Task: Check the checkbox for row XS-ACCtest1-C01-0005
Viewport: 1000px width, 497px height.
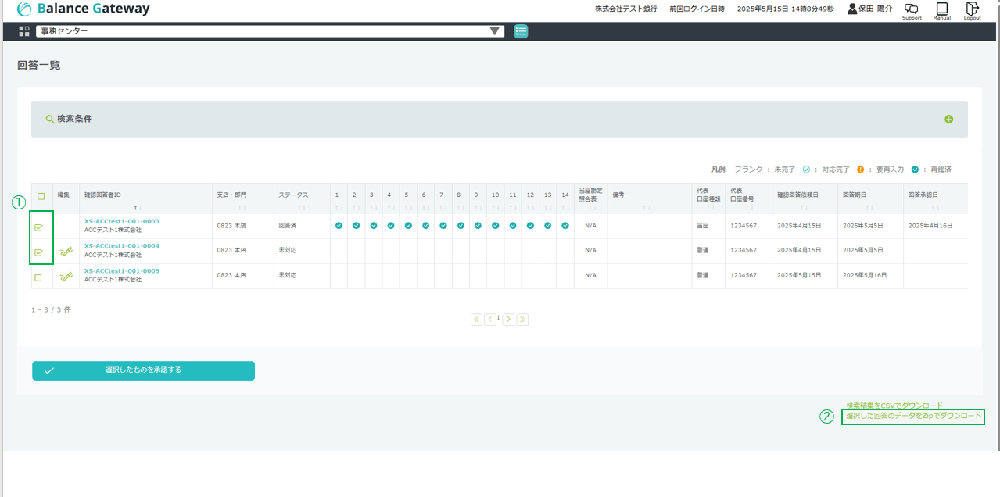Action: [39, 277]
